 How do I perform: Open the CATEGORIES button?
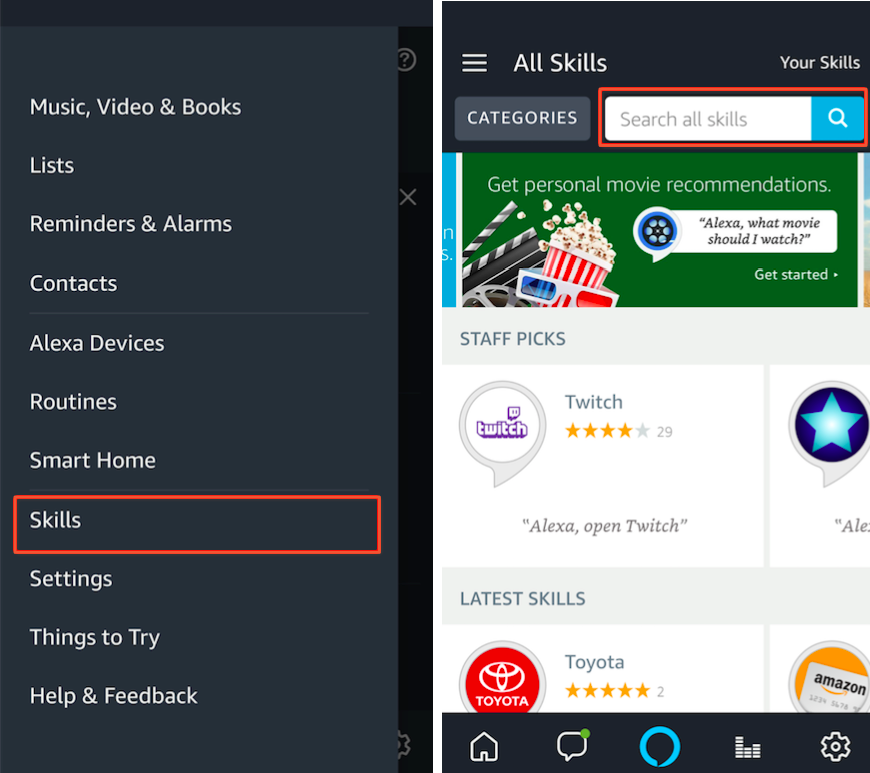tap(522, 118)
